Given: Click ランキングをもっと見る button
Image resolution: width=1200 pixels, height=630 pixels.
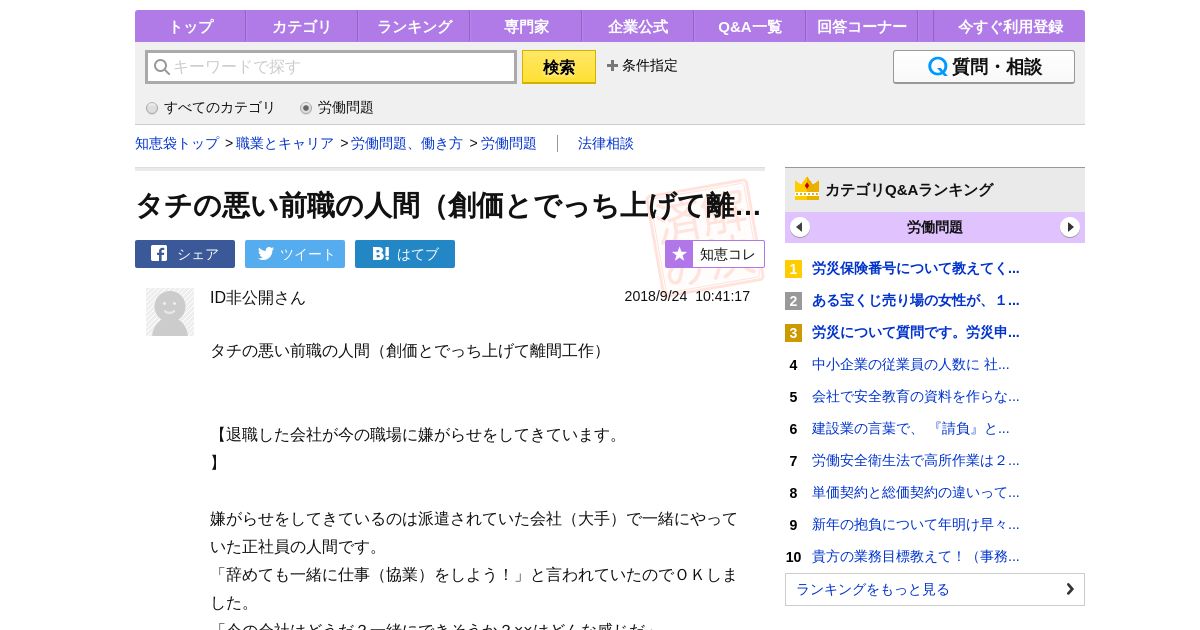Looking at the screenshot, I should coord(935,589).
